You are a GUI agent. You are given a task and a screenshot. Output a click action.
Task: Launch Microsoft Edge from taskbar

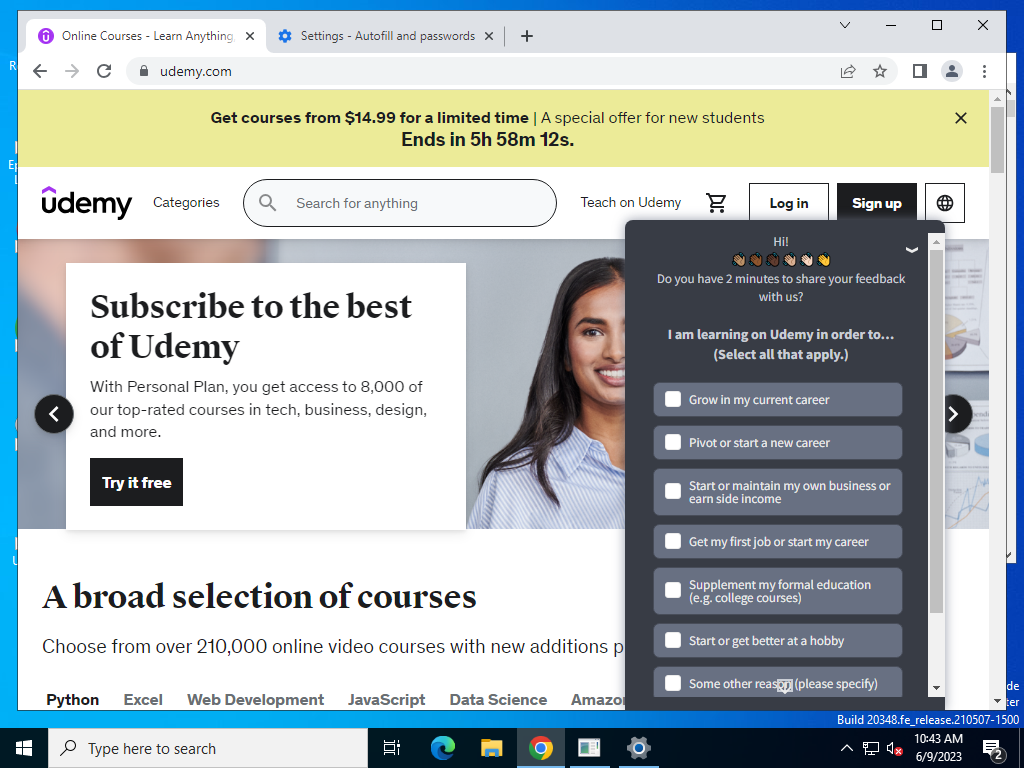(443, 748)
